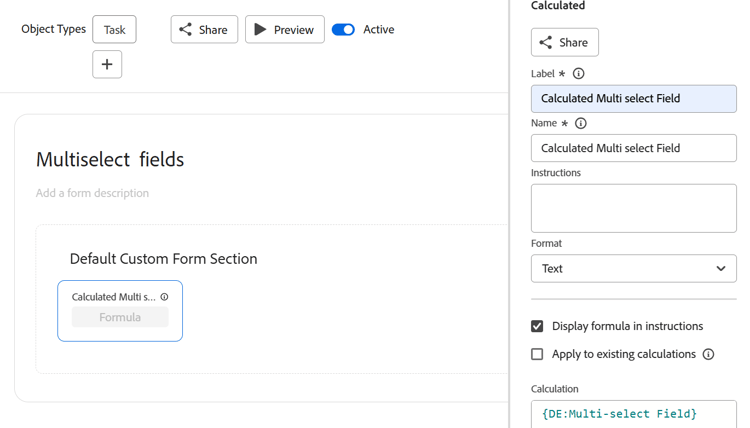Click the Calculation formula box
The height and width of the screenshot is (428, 750).
coord(634,414)
